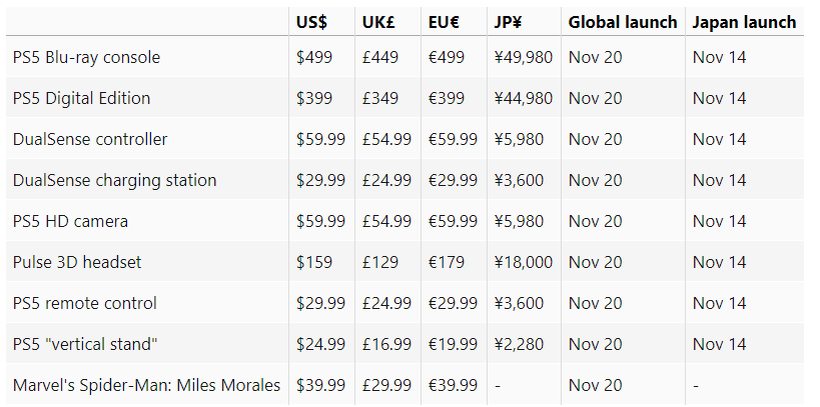Select the EU€ column header
Image resolution: width=820 pixels, height=407 pixels.
pos(446,22)
